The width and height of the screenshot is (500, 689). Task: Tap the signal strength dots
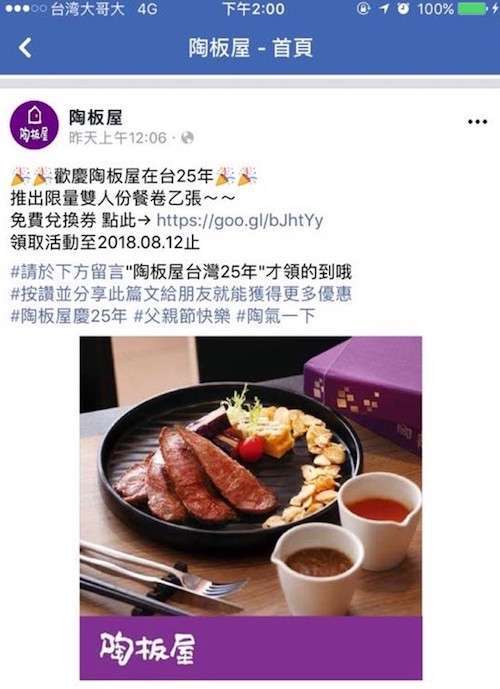25,9
